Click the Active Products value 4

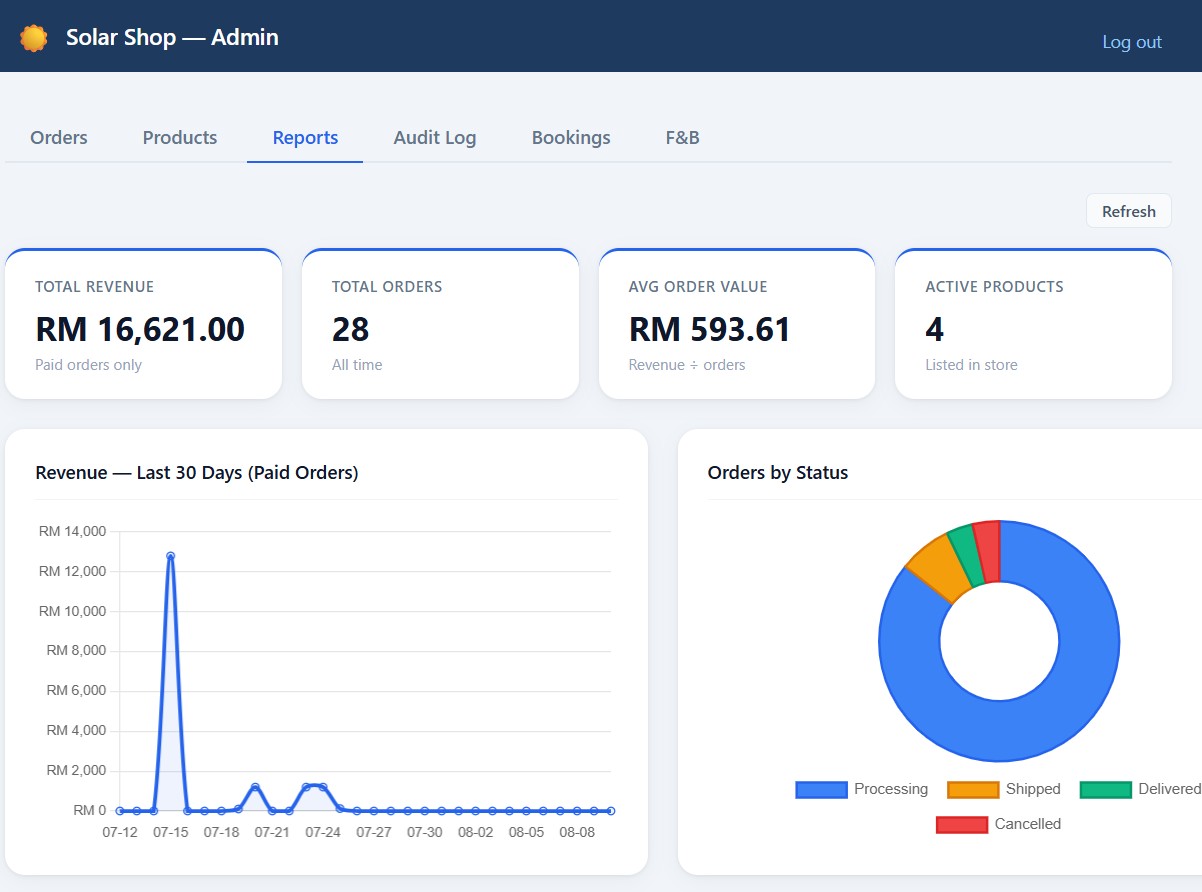(935, 329)
